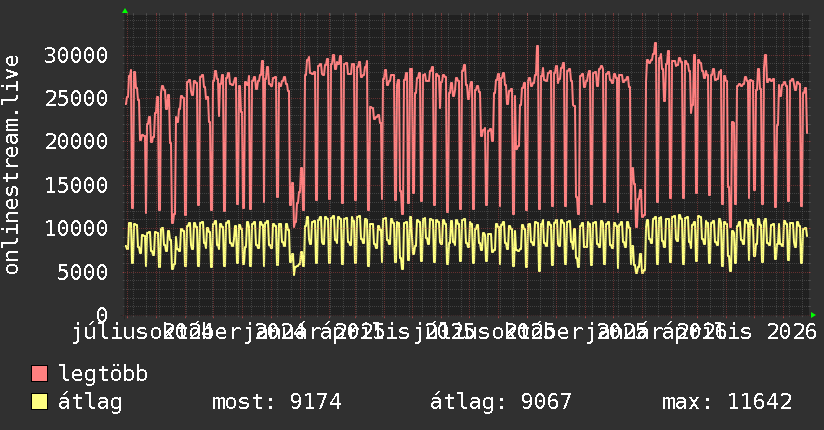Viewport: 824px width, 430px height.
Task: Select the 'átlag' legend label beside yellow swatch
Action: (90, 402)
